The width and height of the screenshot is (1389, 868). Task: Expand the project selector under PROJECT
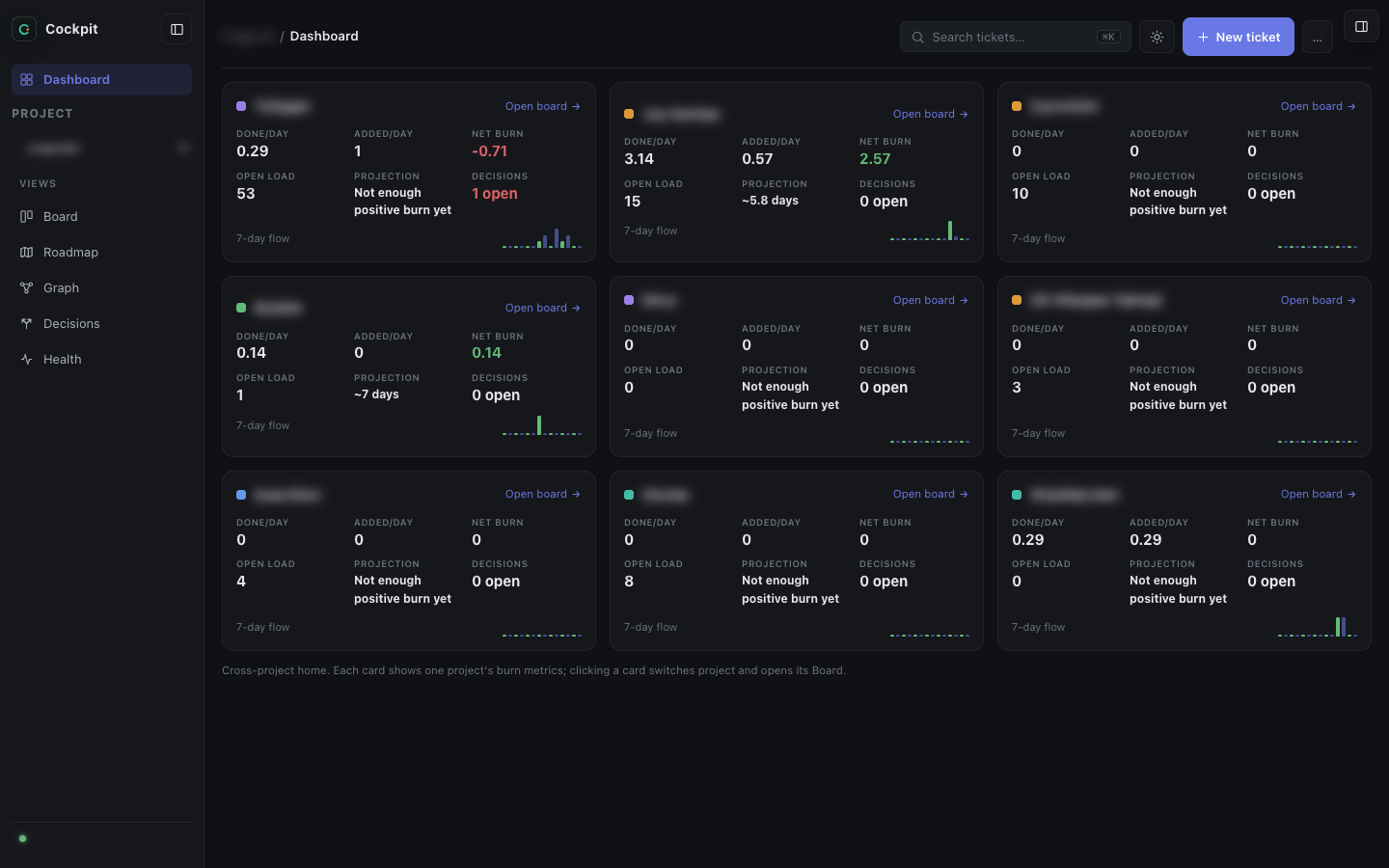point(101,148)
